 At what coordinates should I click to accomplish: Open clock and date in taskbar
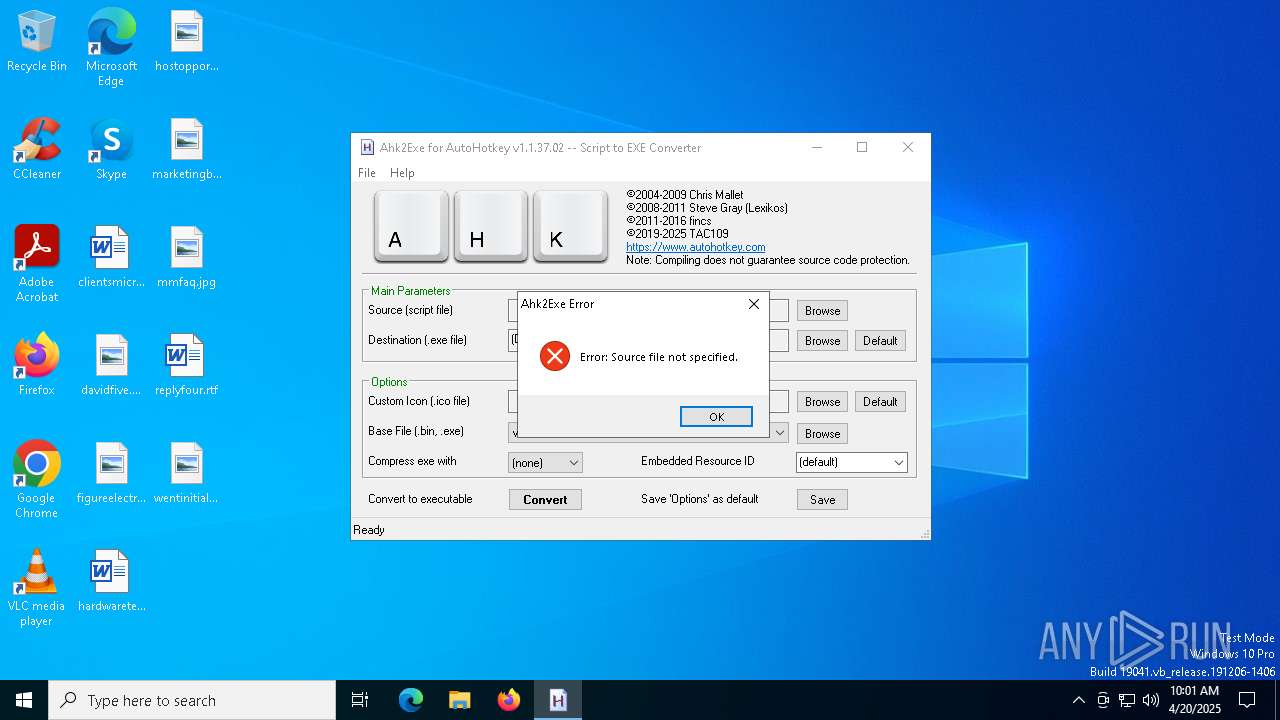pyautogui.click(x=1194, y=700)
